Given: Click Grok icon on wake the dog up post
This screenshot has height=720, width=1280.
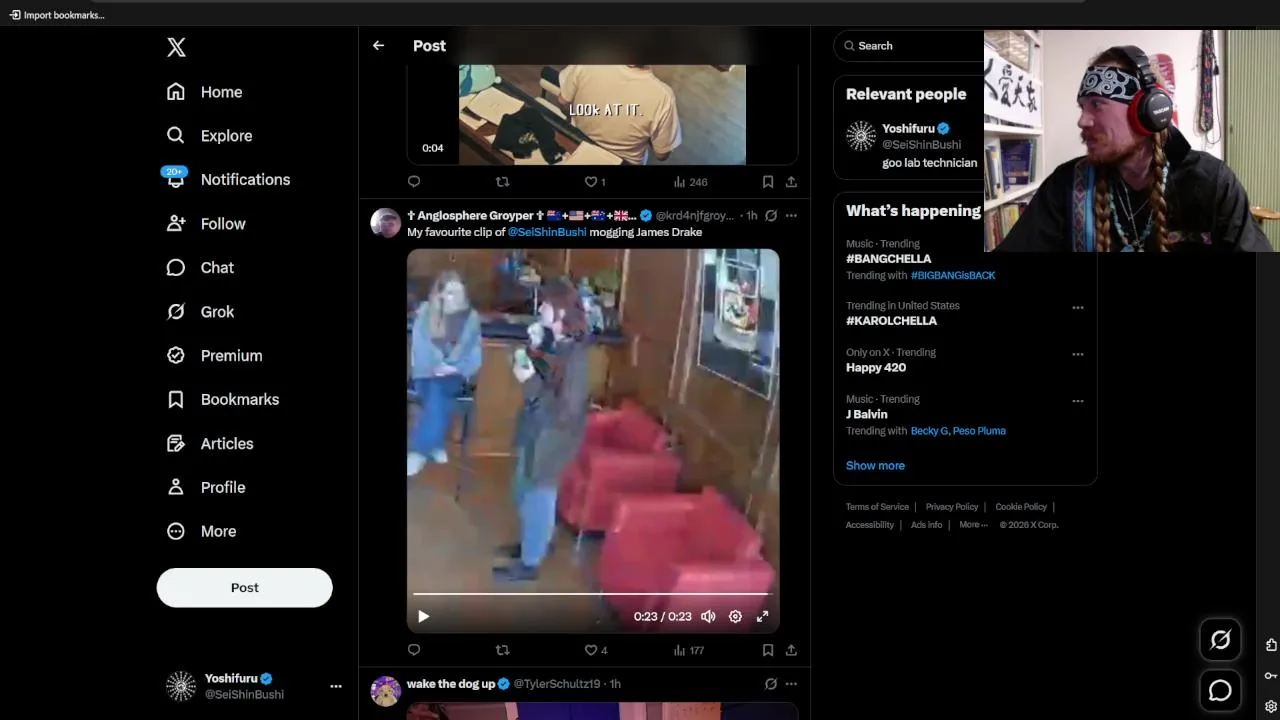Looking at the screenshot, I should coord(771,684).
